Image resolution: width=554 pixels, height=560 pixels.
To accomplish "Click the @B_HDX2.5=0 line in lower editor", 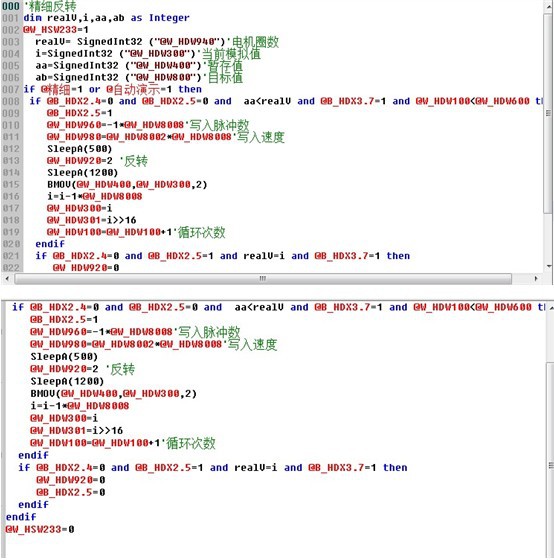I will point(71,492).
